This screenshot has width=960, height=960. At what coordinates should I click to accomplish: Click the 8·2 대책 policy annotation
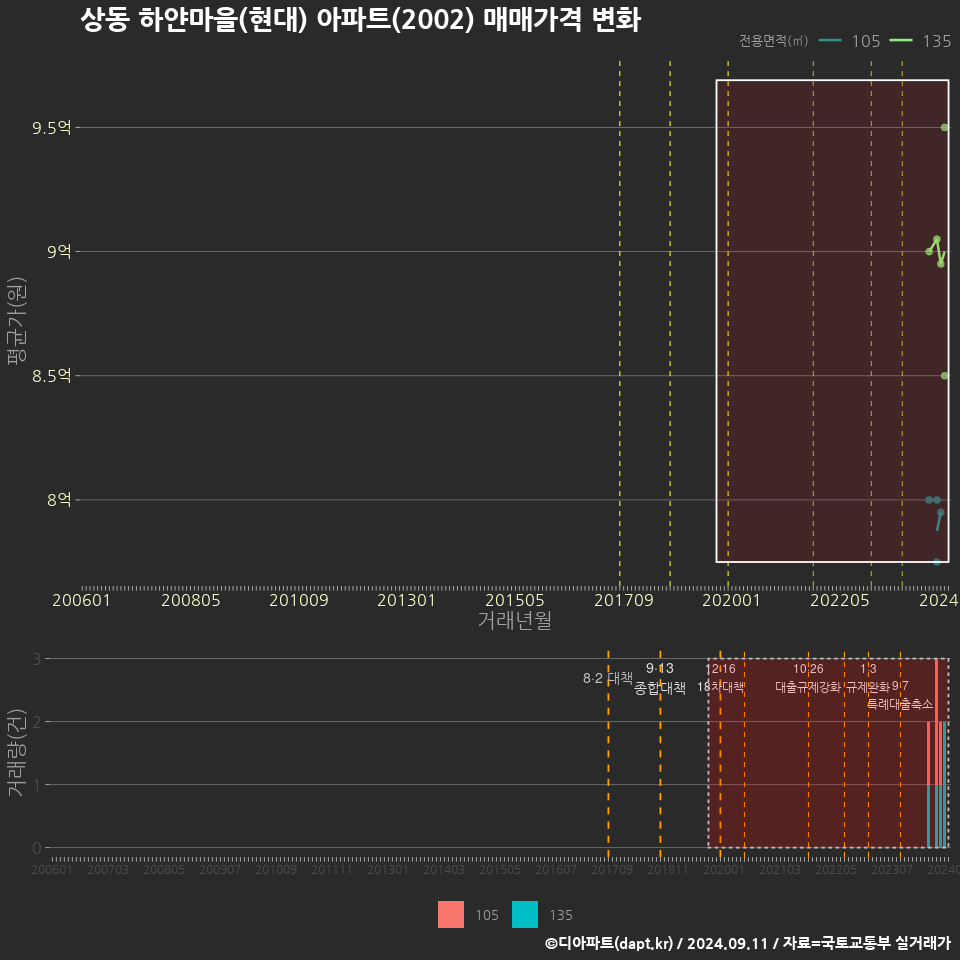pos(607,678)
